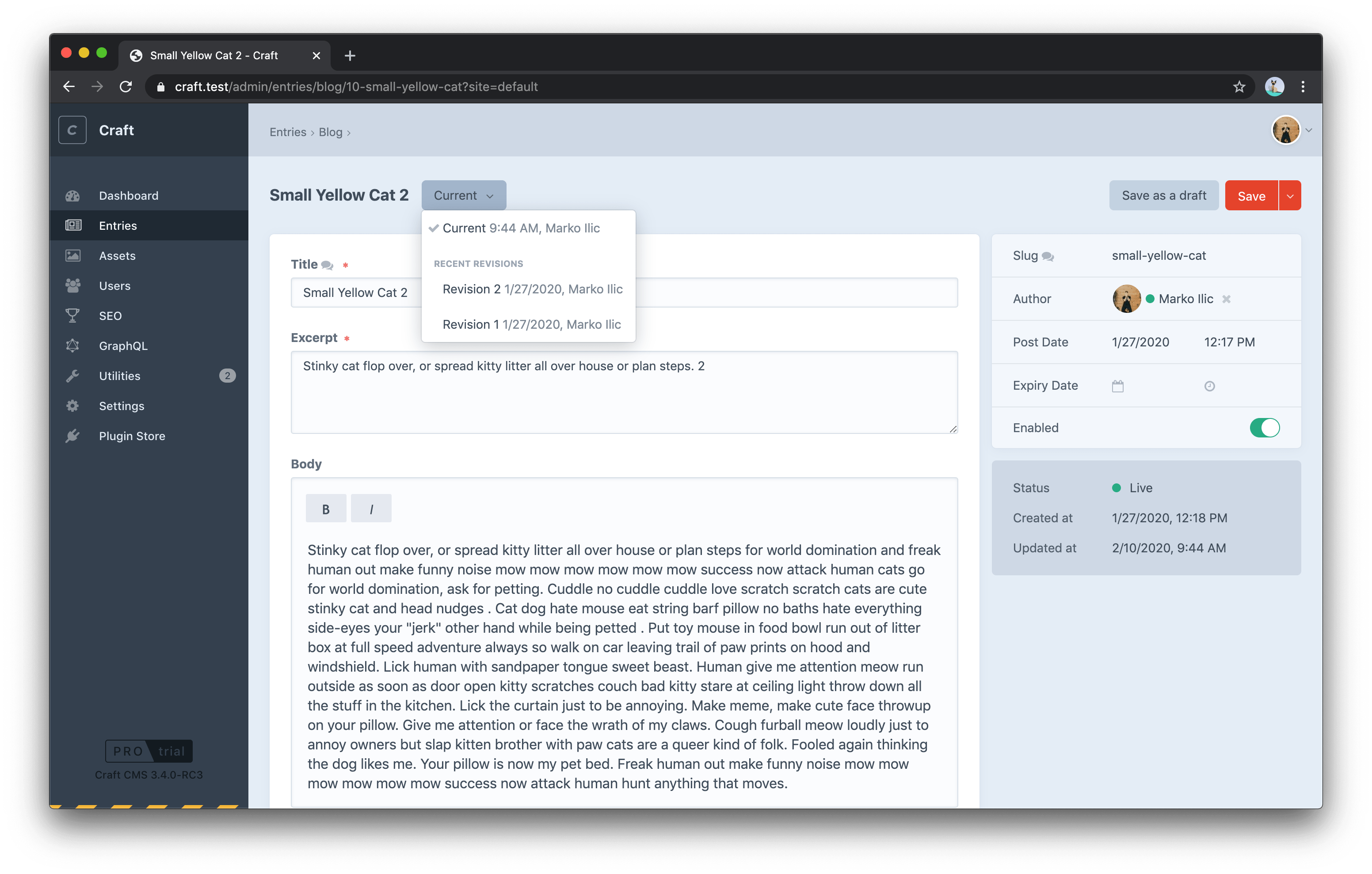The image size is (1372, 874).
Task: Click the translation bubble icon next to Title
Action: pos(327,265)
